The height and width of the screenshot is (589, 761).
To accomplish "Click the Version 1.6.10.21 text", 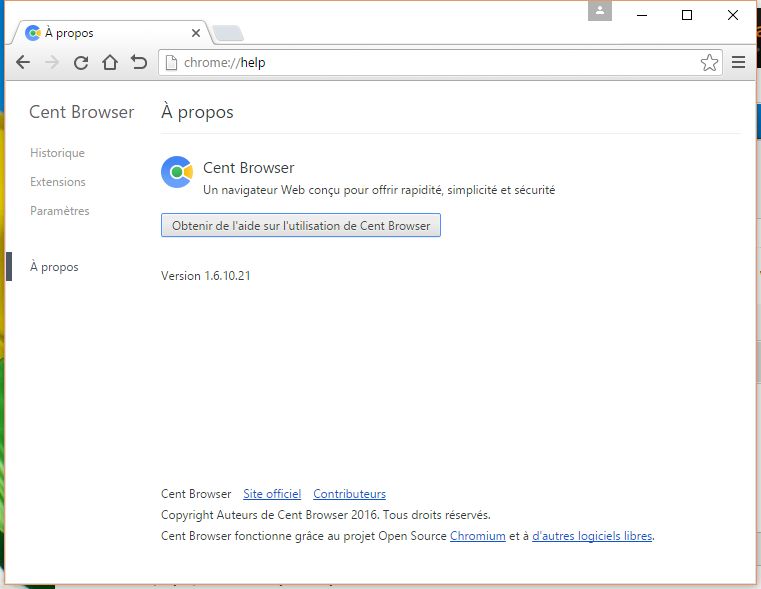I will pos(206,276).
